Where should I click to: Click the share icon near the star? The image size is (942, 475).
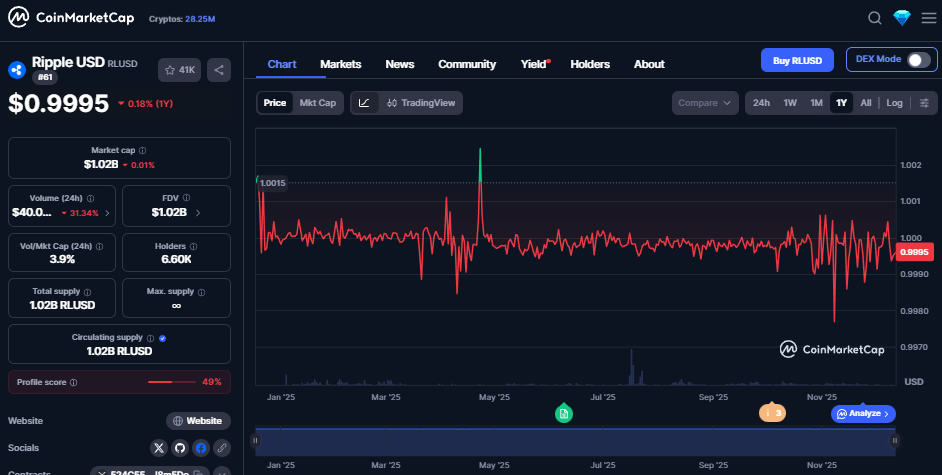(x=219, y=70)
